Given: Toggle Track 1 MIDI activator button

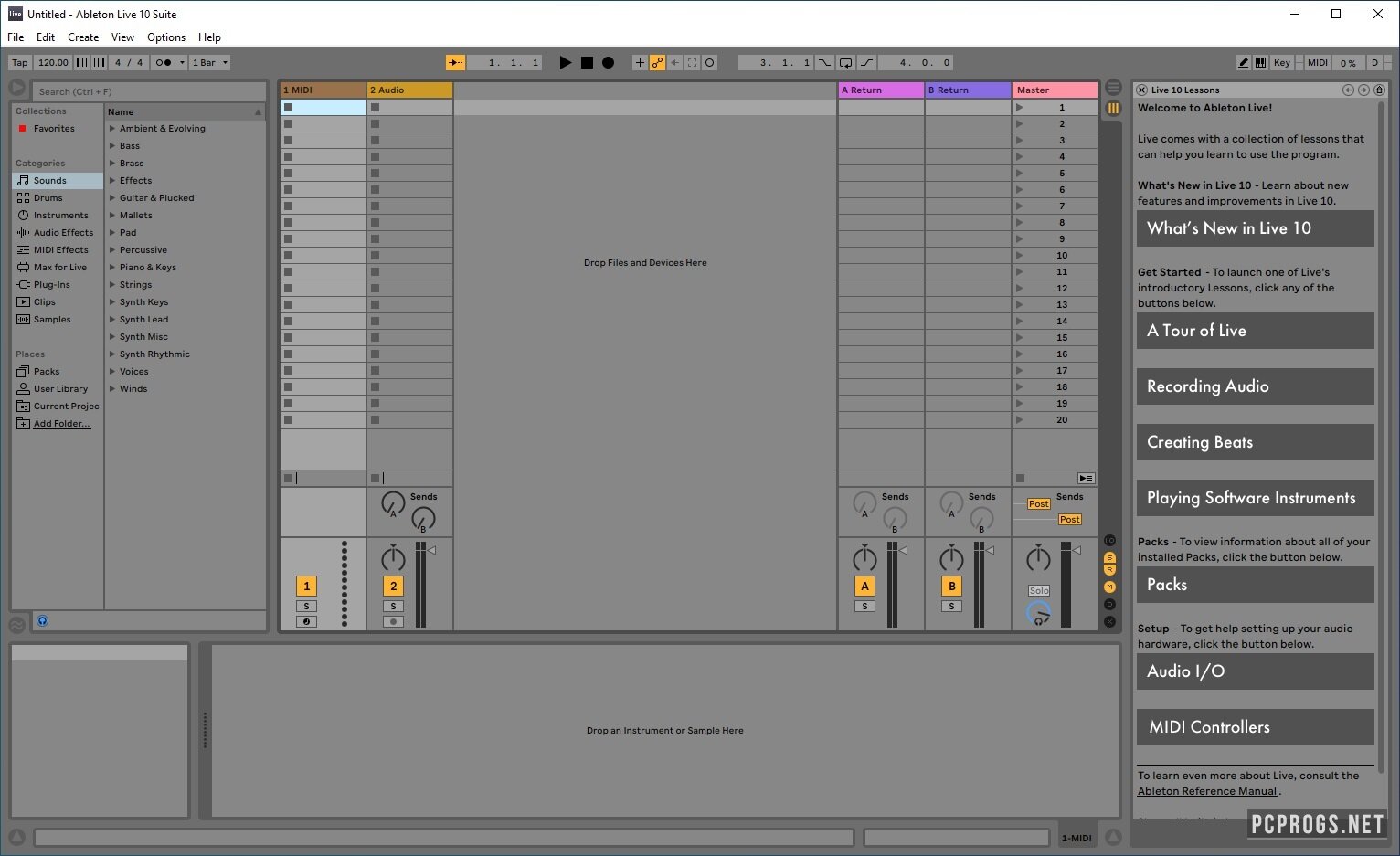Looking at the screenshot, I should [306, 587].
